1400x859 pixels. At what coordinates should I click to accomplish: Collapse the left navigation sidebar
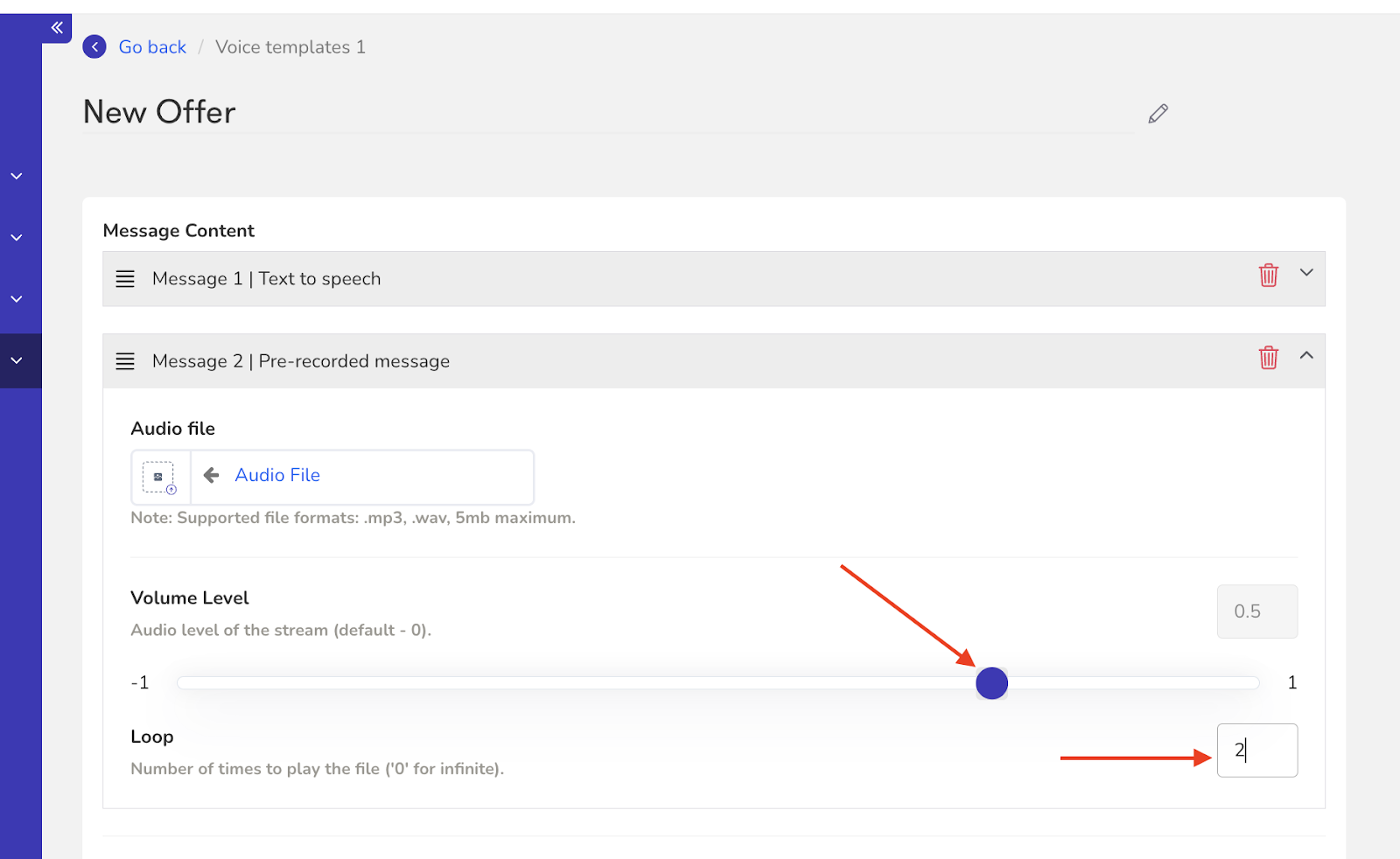(58, 27)
